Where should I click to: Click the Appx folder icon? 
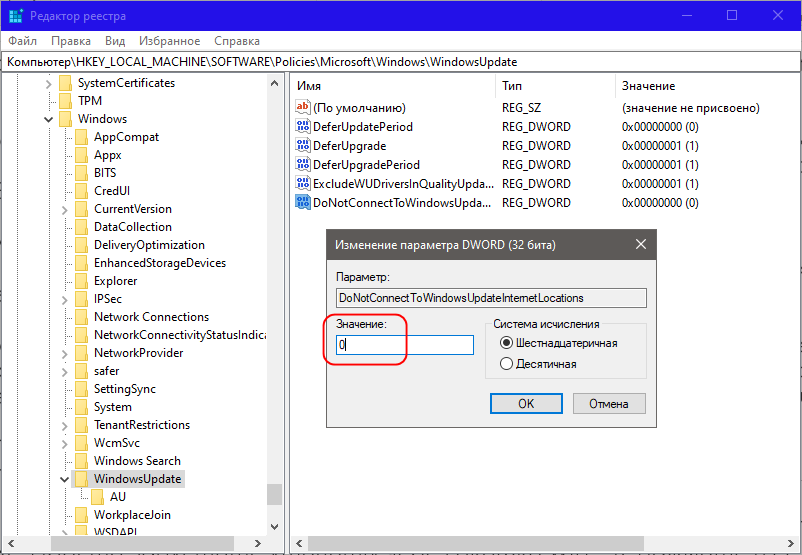pyautogui.click(x=81, y=155)
